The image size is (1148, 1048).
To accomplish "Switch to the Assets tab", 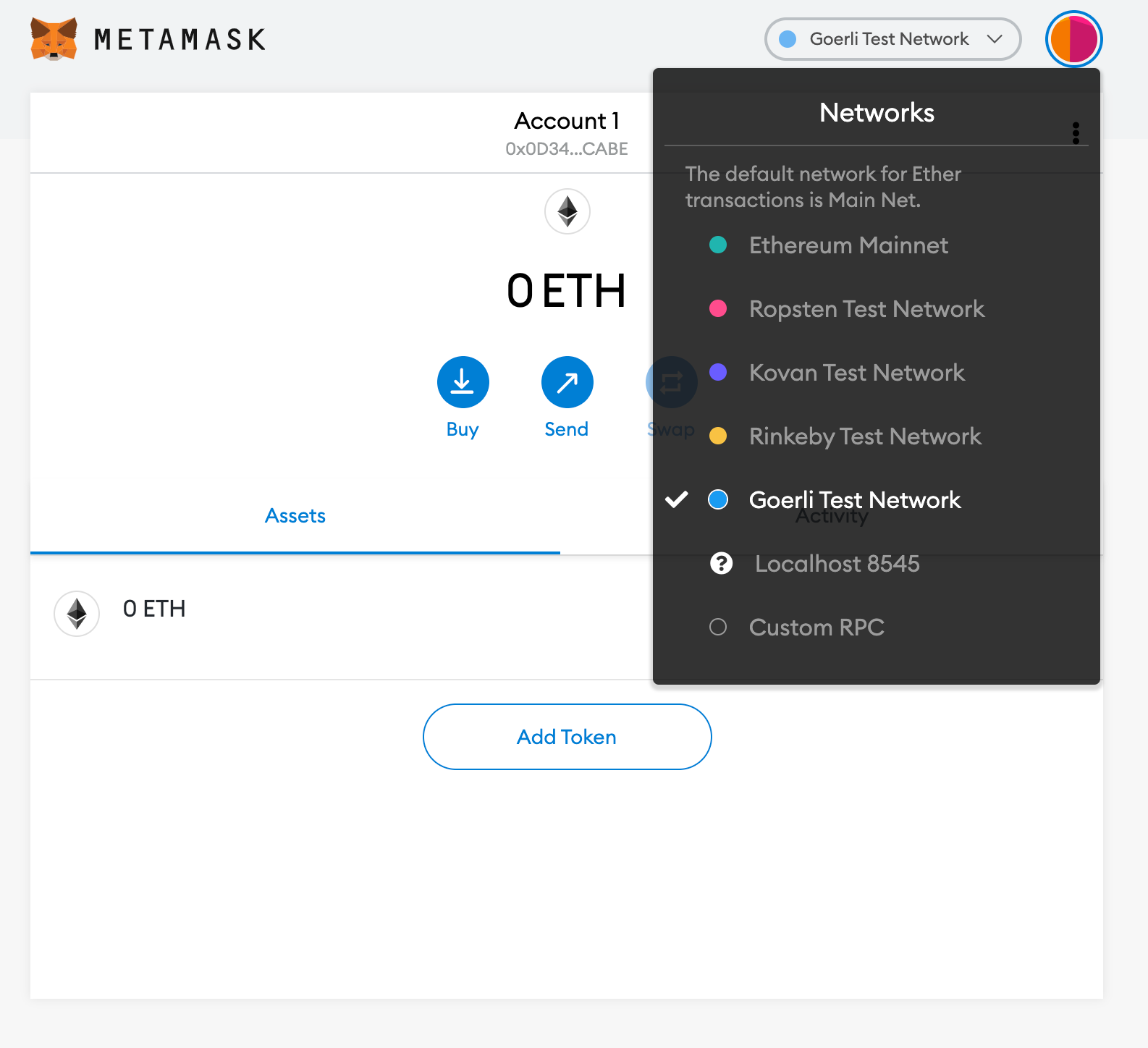I will pyautogui.click(x=295, y=515).
